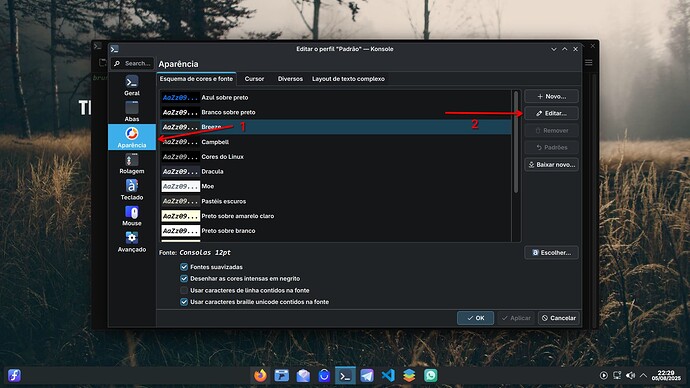The width and height of the screenshot is (690, 388).
Task: Select the Mouse settings section
Action: pos(132,216)
